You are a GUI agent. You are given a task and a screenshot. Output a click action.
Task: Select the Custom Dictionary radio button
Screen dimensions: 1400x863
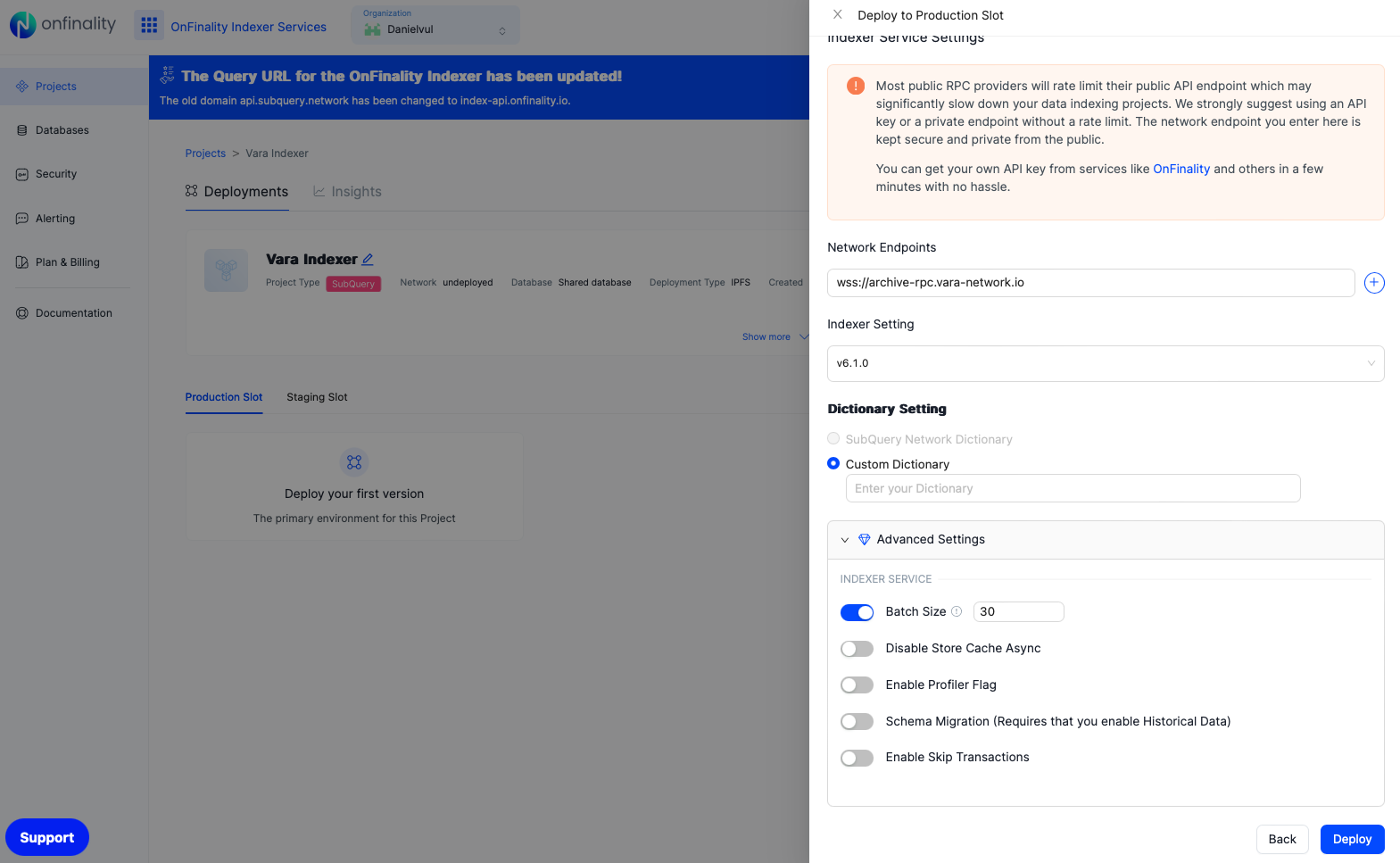click(833, 463)
